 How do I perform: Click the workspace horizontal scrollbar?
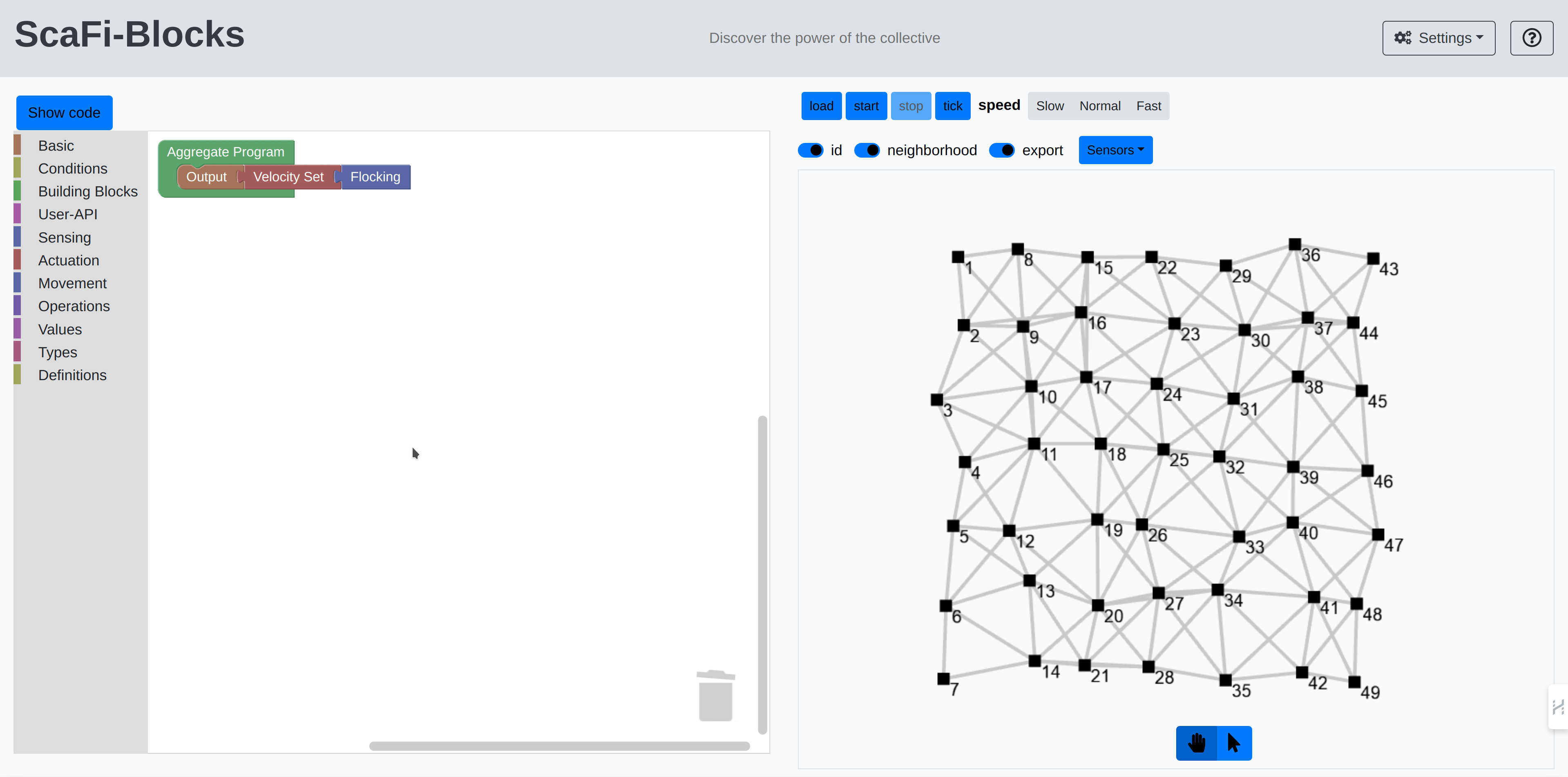[x=559, y=746]
